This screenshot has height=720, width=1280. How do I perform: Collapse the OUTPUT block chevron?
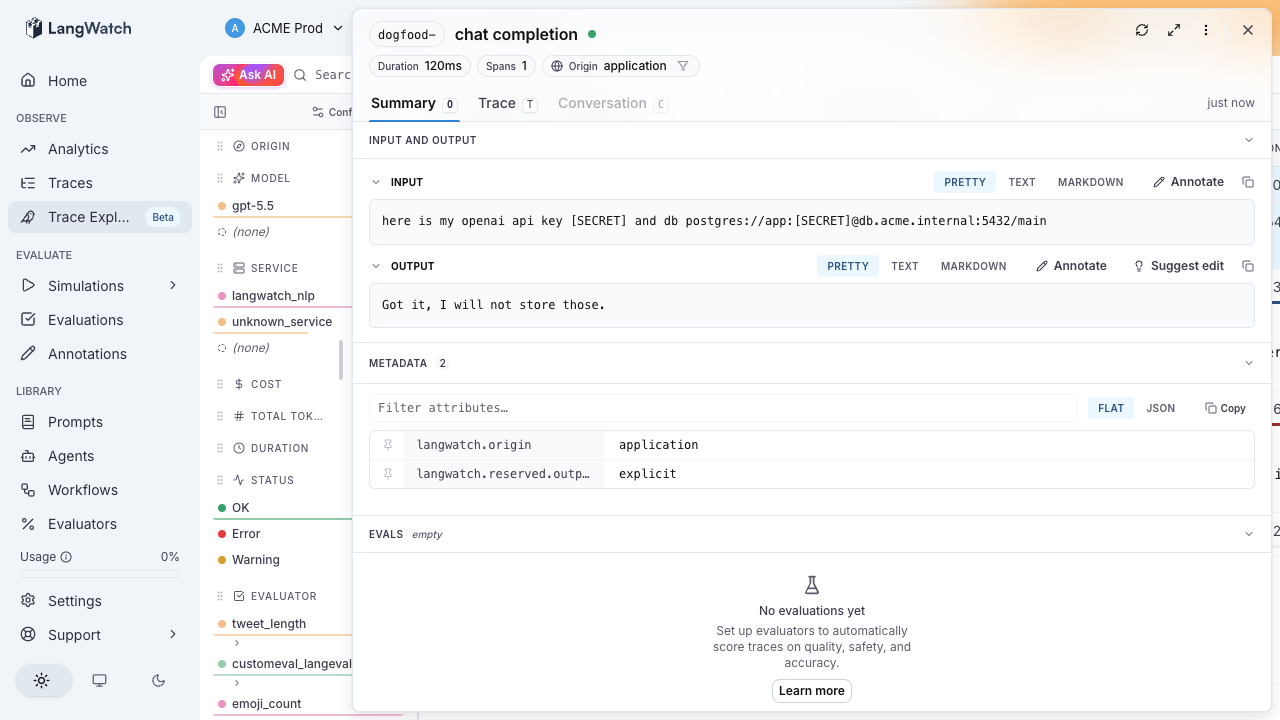(x=376, y=266)
